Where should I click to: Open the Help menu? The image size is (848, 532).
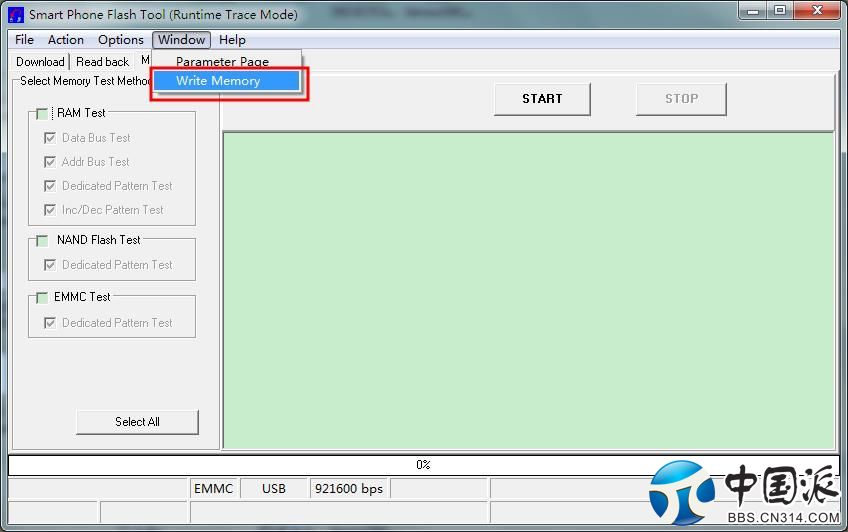coord(232,40)
